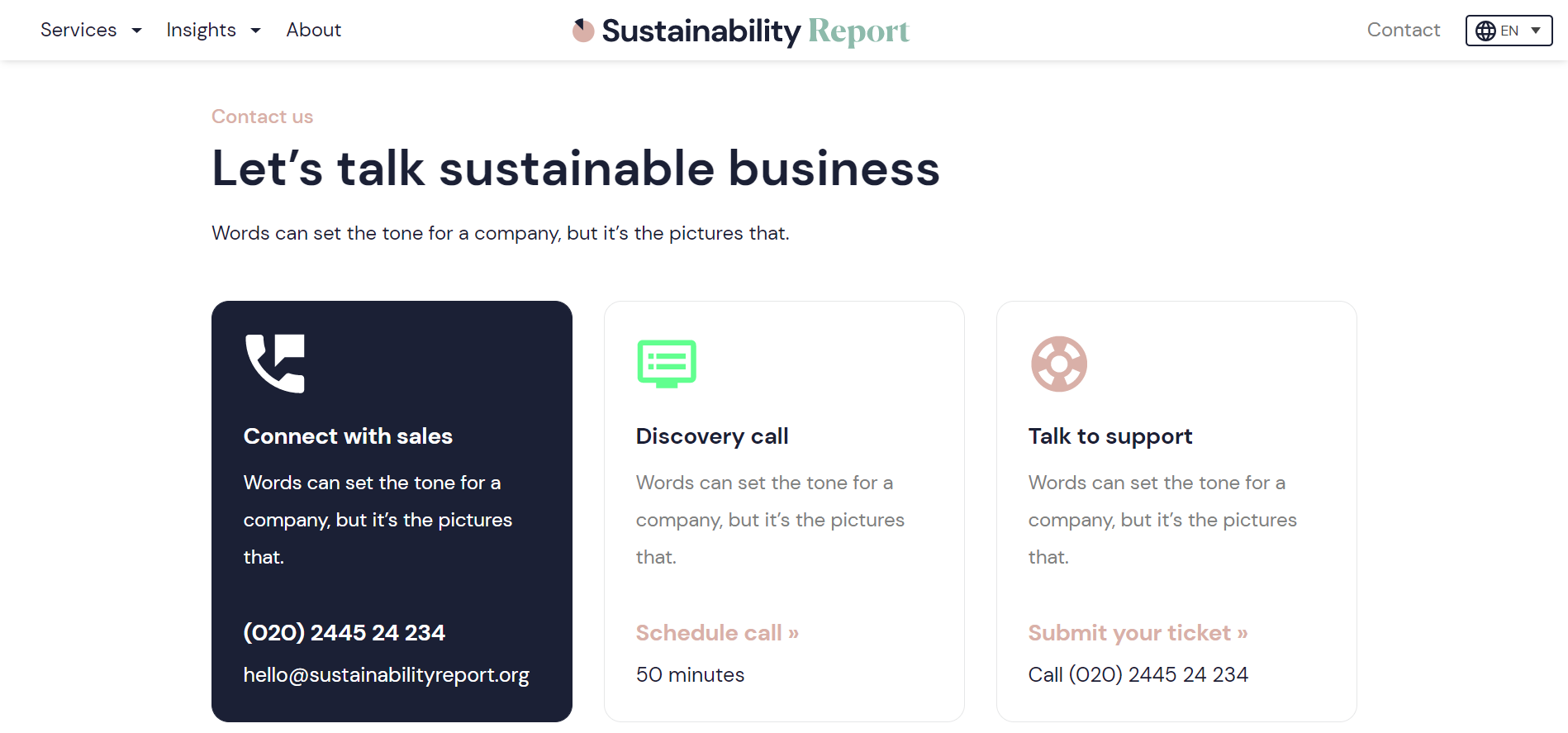Expand the Services dropdown arrow
Viewport: 1568px width, 733px height.
137,31
